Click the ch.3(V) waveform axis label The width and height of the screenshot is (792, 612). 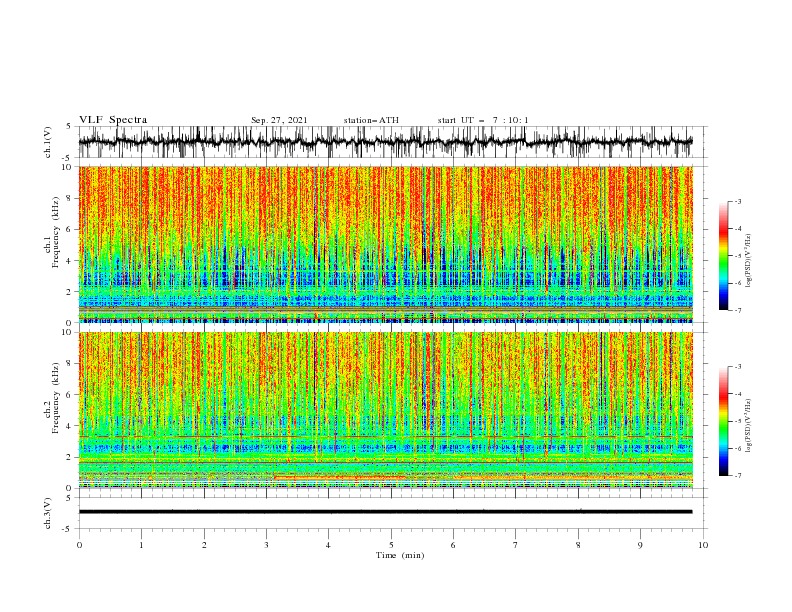[x=48, y=513]
